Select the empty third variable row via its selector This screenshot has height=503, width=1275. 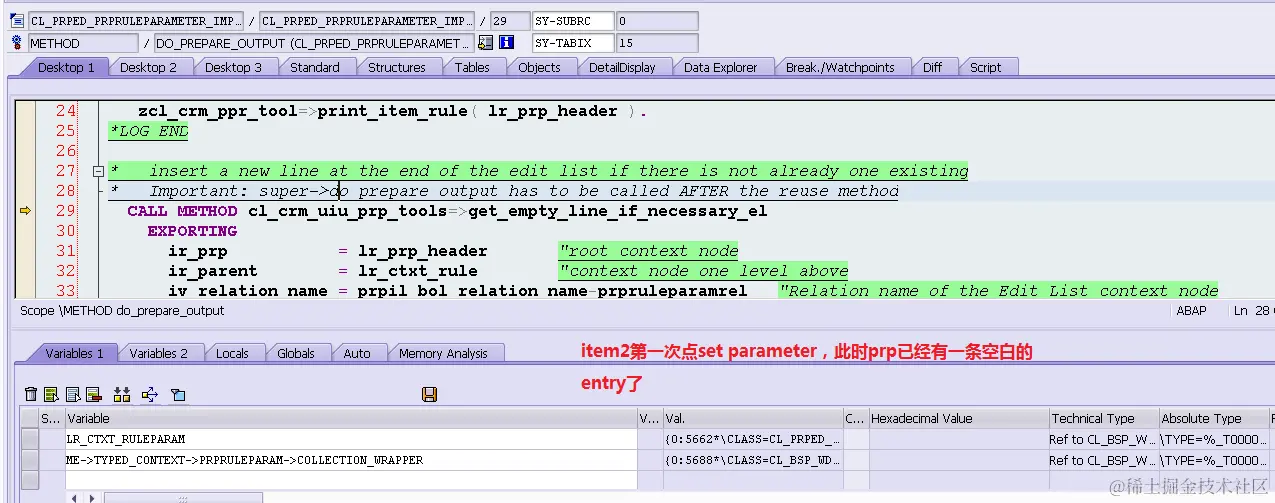click(x=30, y=480)
